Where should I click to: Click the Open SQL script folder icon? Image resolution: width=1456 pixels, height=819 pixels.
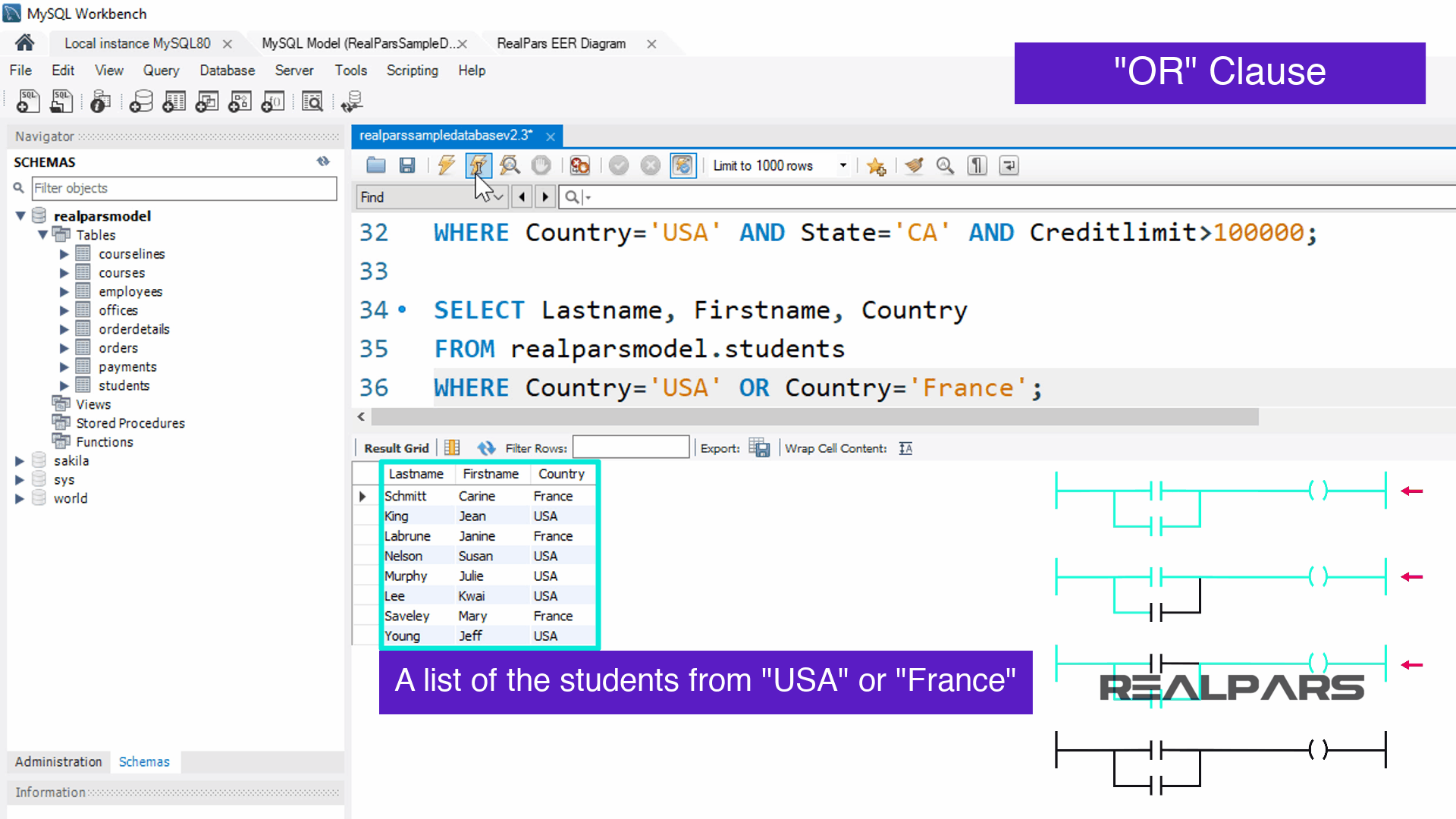coord(376,165)
